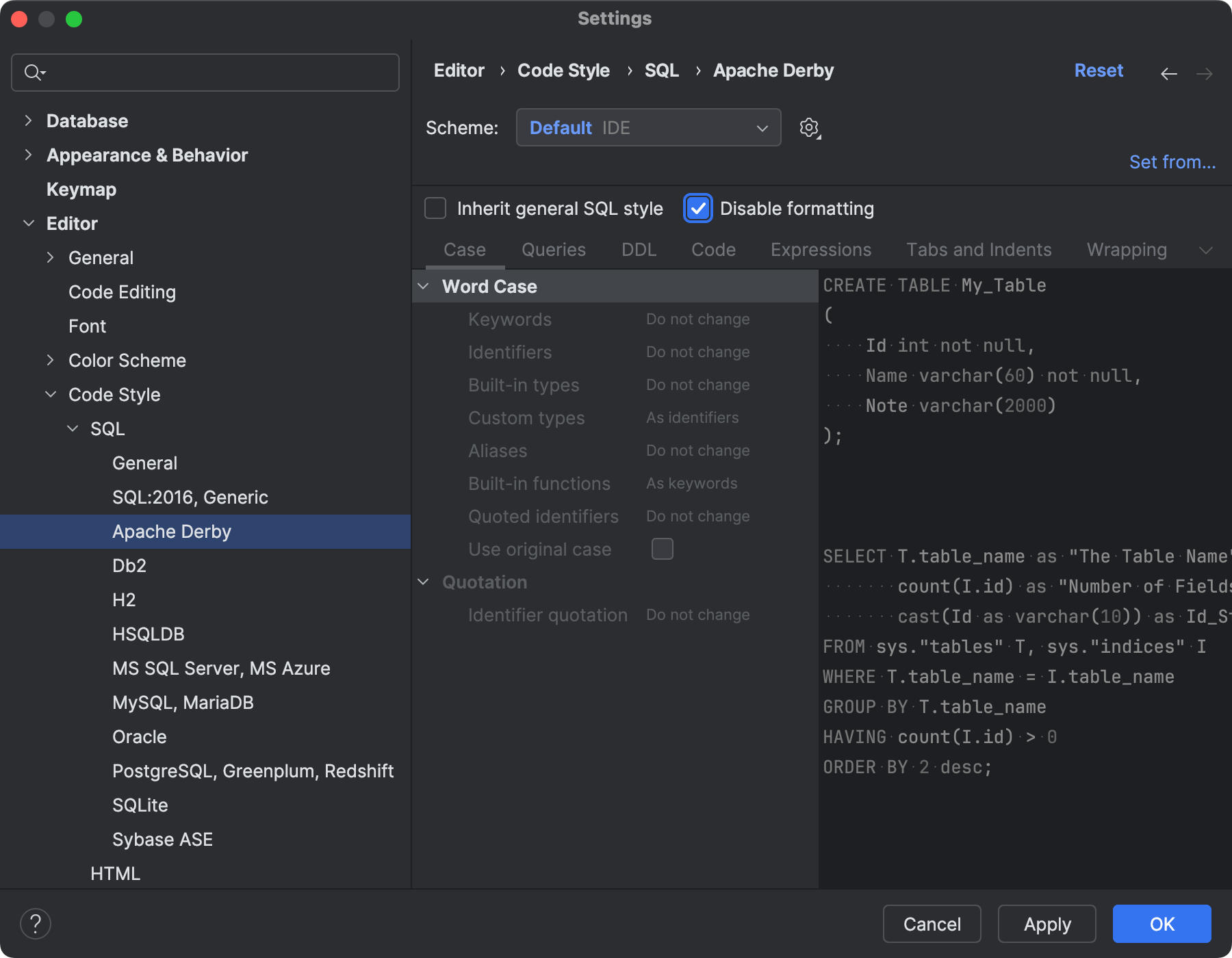The image size is (1232, 958).
Task: Collapse the Word Case section
Action: tap(424, 286)
